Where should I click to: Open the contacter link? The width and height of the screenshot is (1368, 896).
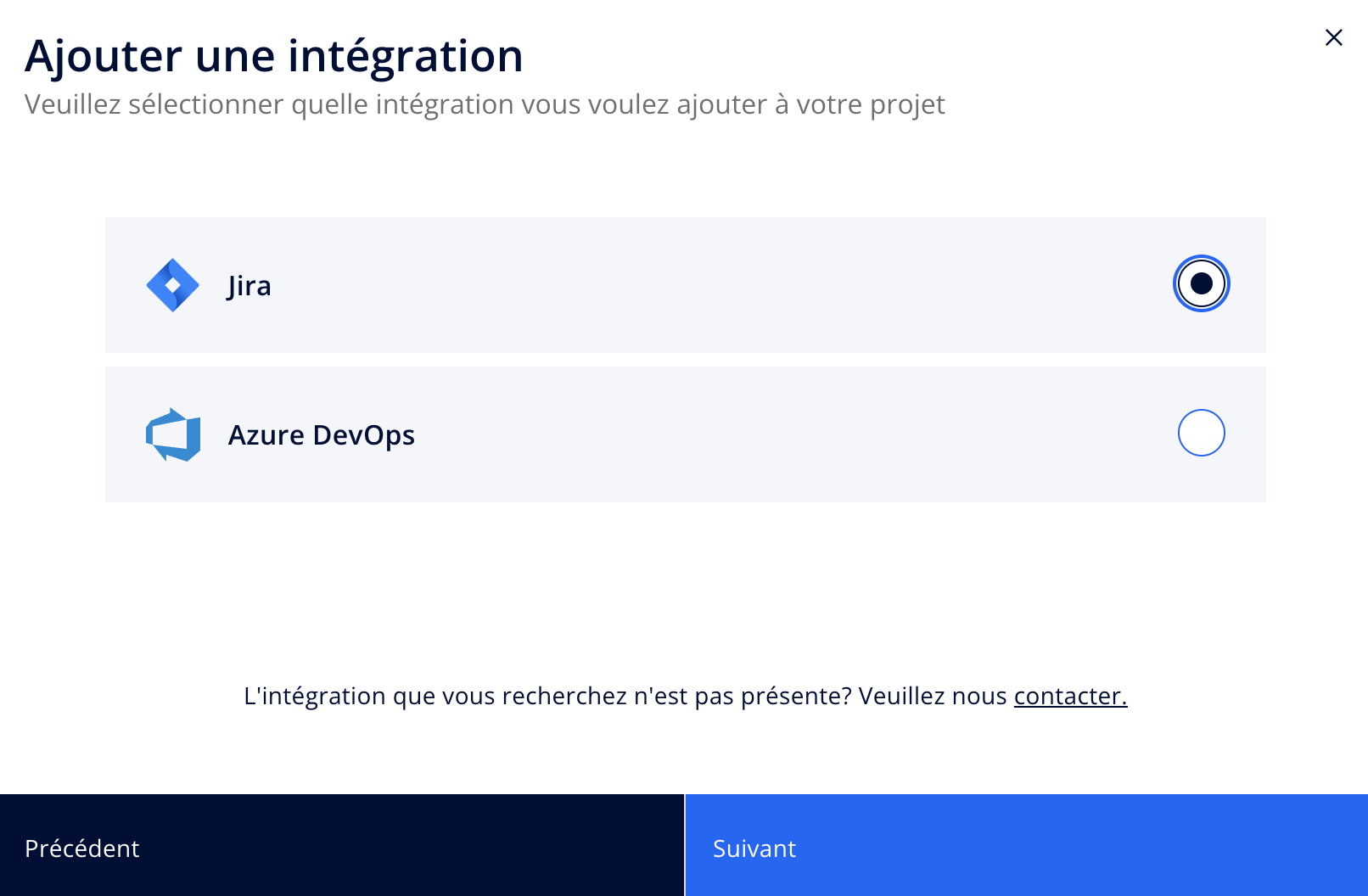(1070, 696)
